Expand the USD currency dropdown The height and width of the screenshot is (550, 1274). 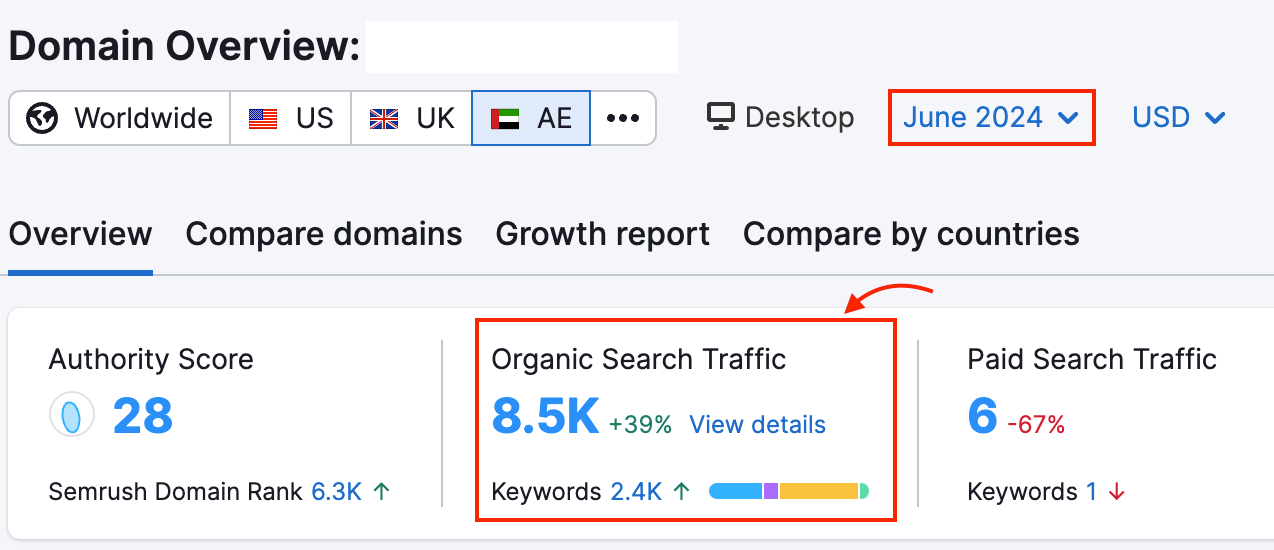pos(1178,118)
